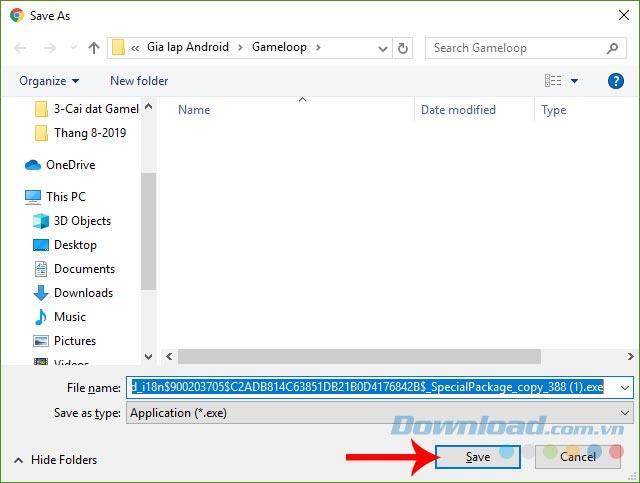Cancel the Save As dialog
The image size is (640, 483).
click(577, 457)
